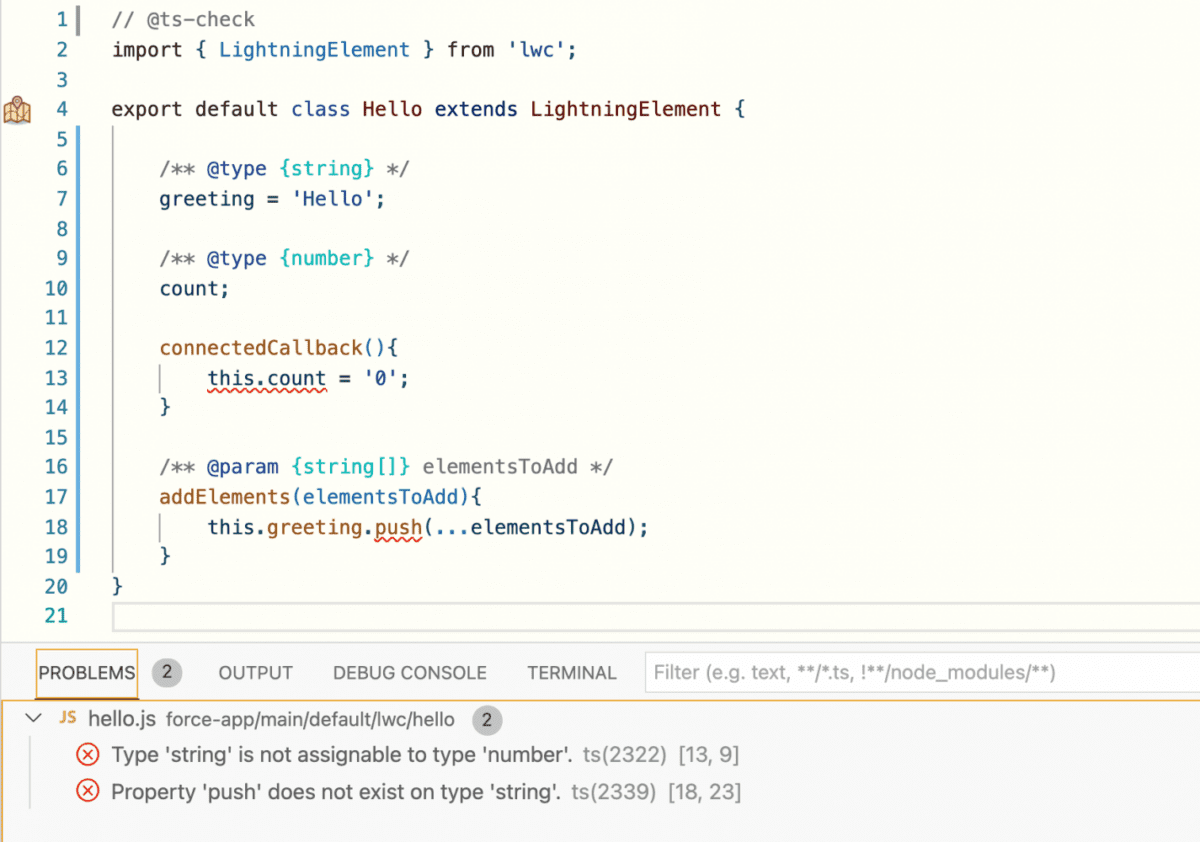1200x842 pixels.
Task: Click LightningElement after extends on line 4
Action: pos(626,109)
